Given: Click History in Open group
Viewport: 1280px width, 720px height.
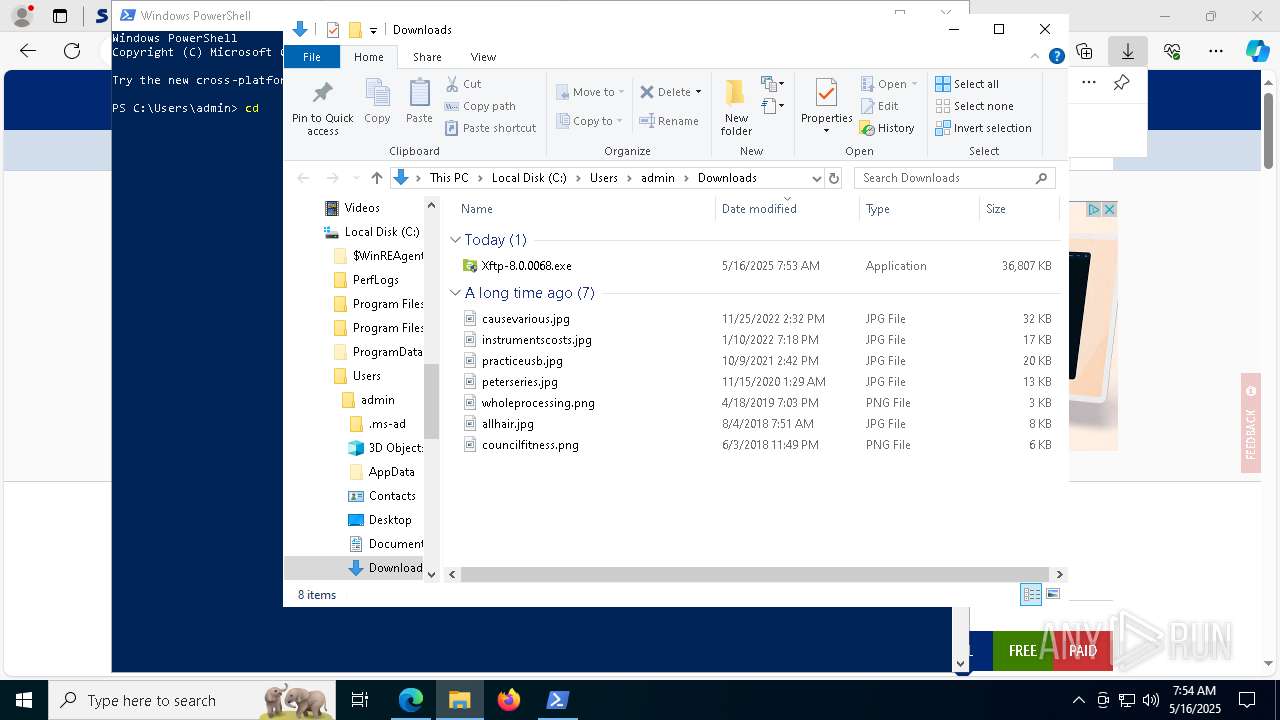Looking at the screenshot, I should tap(887, 128).
